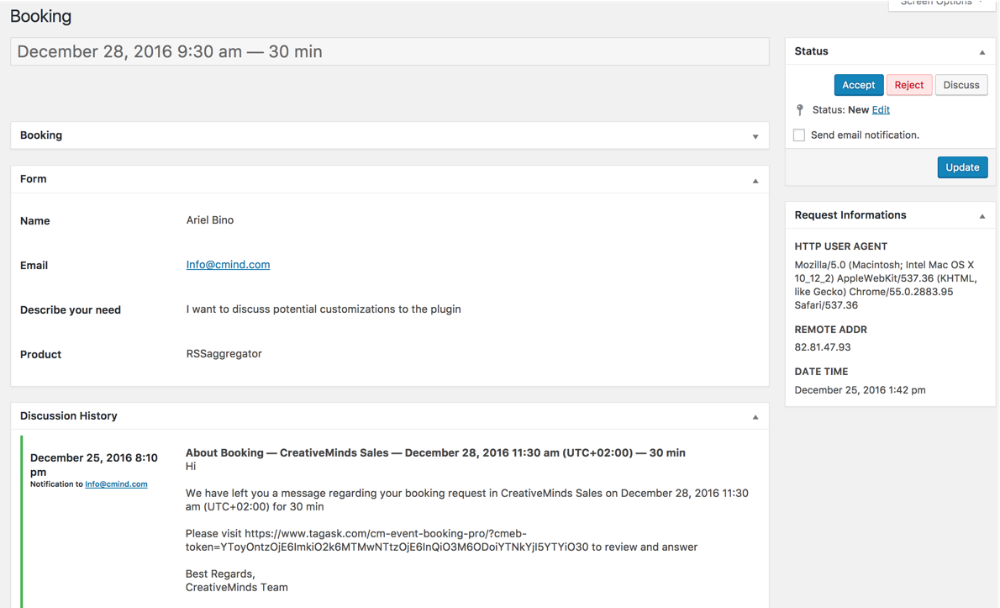This screenshot has width=1000, height=608.
Task: Open the Info@cmind.com email link in Form
Action: (x=228, y=264)
